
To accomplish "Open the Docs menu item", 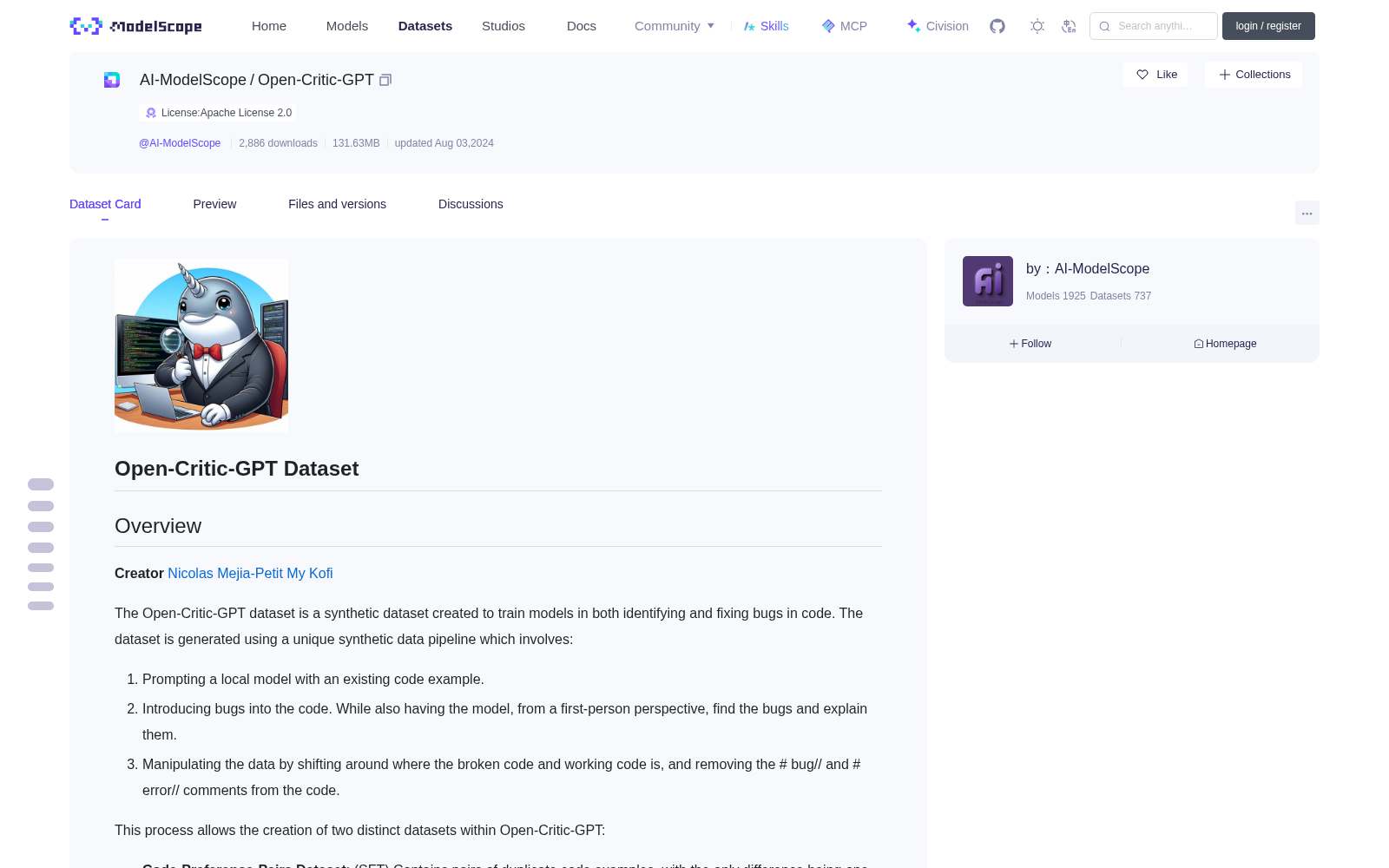I will click(x=582, y=26).
